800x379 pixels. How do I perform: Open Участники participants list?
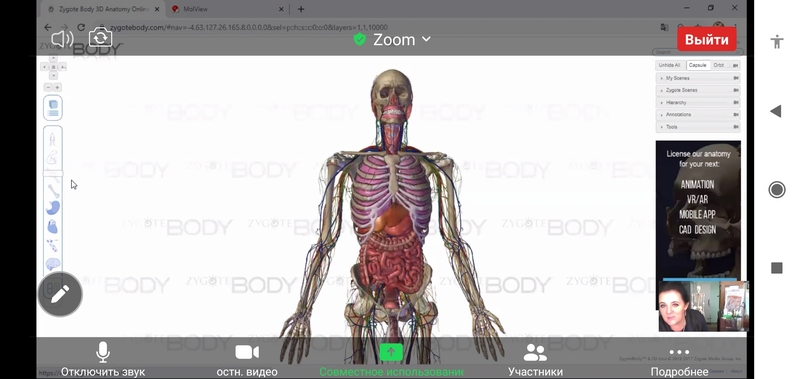tap(535, 361)
